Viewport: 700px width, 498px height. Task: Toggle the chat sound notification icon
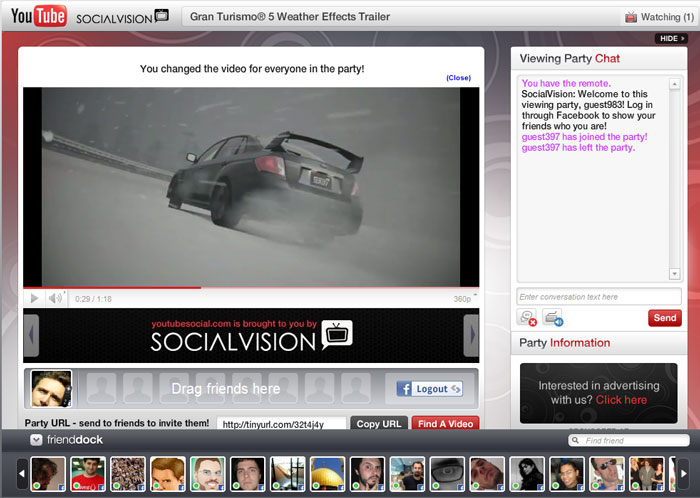(553, 317)
